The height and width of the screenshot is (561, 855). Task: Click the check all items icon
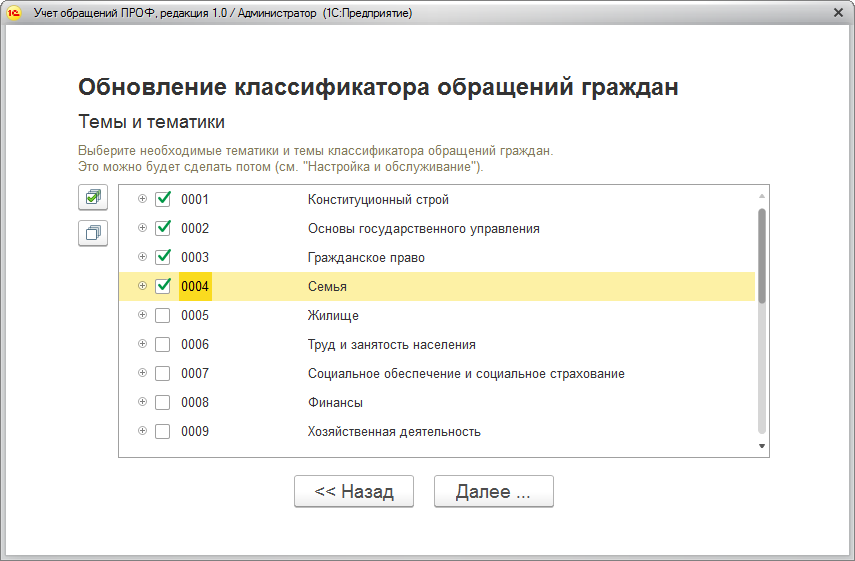[93, 198]
